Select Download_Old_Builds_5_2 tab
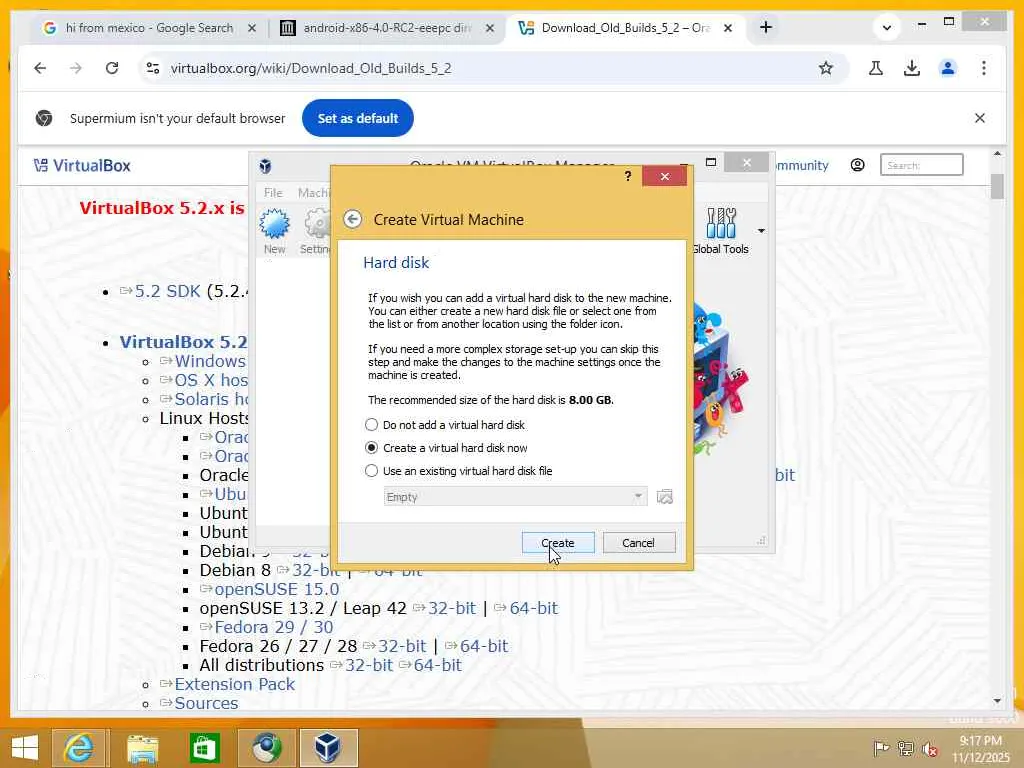1024x768 pixels. pos(625,28)
